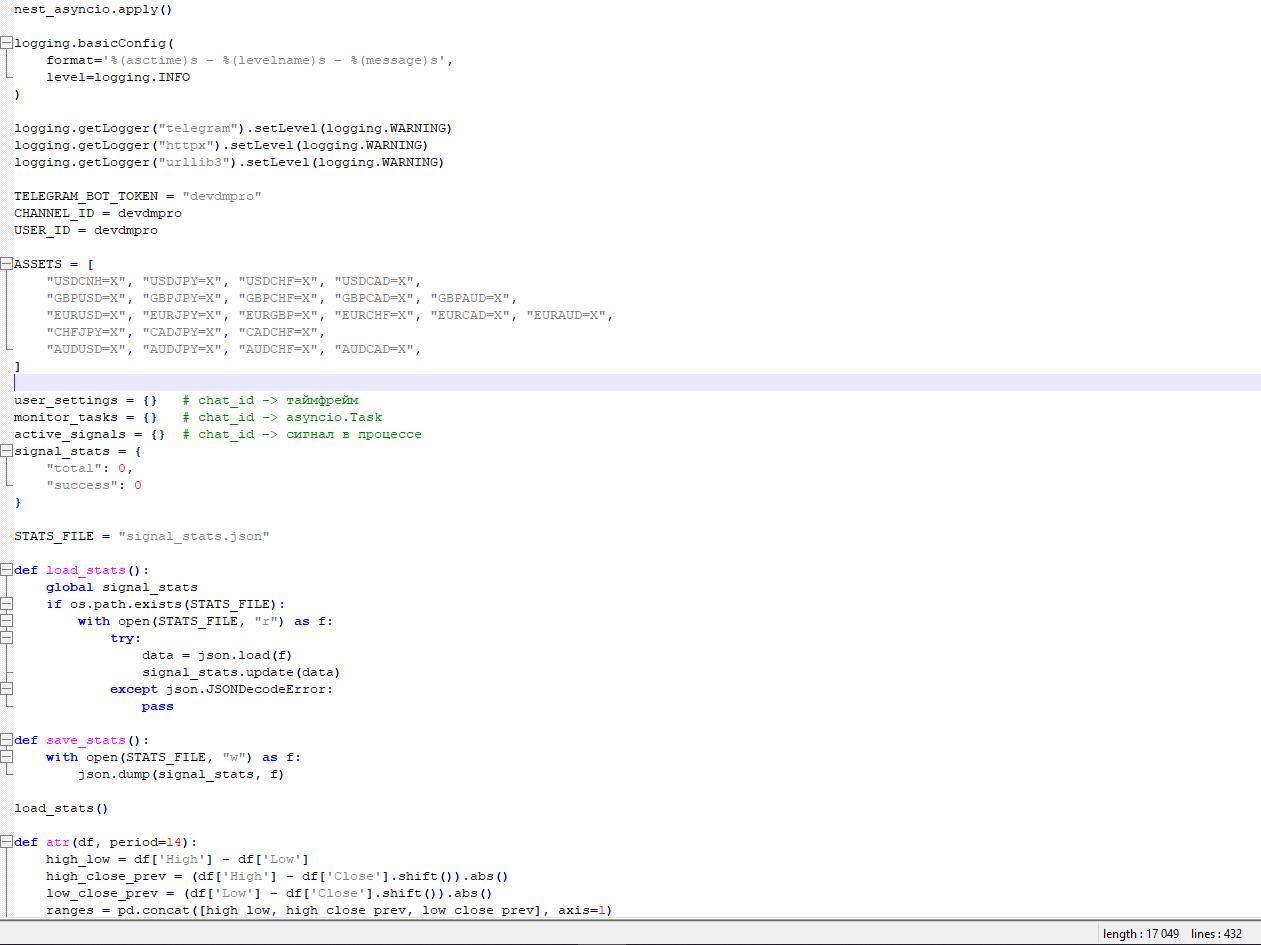
Task: Click the standalone load_stats() call line
Action: [x=62, y=808]
